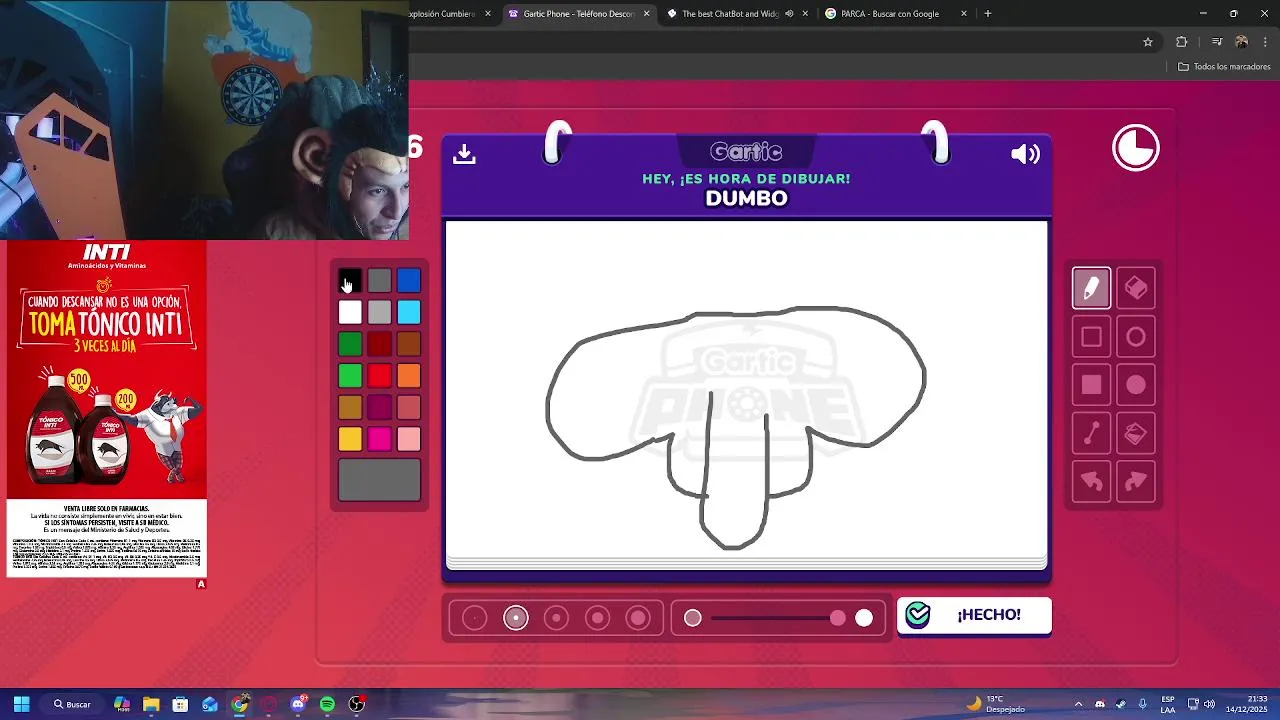
Task: Pick the hot pink color swatch
Action: [x=379, y=439]
